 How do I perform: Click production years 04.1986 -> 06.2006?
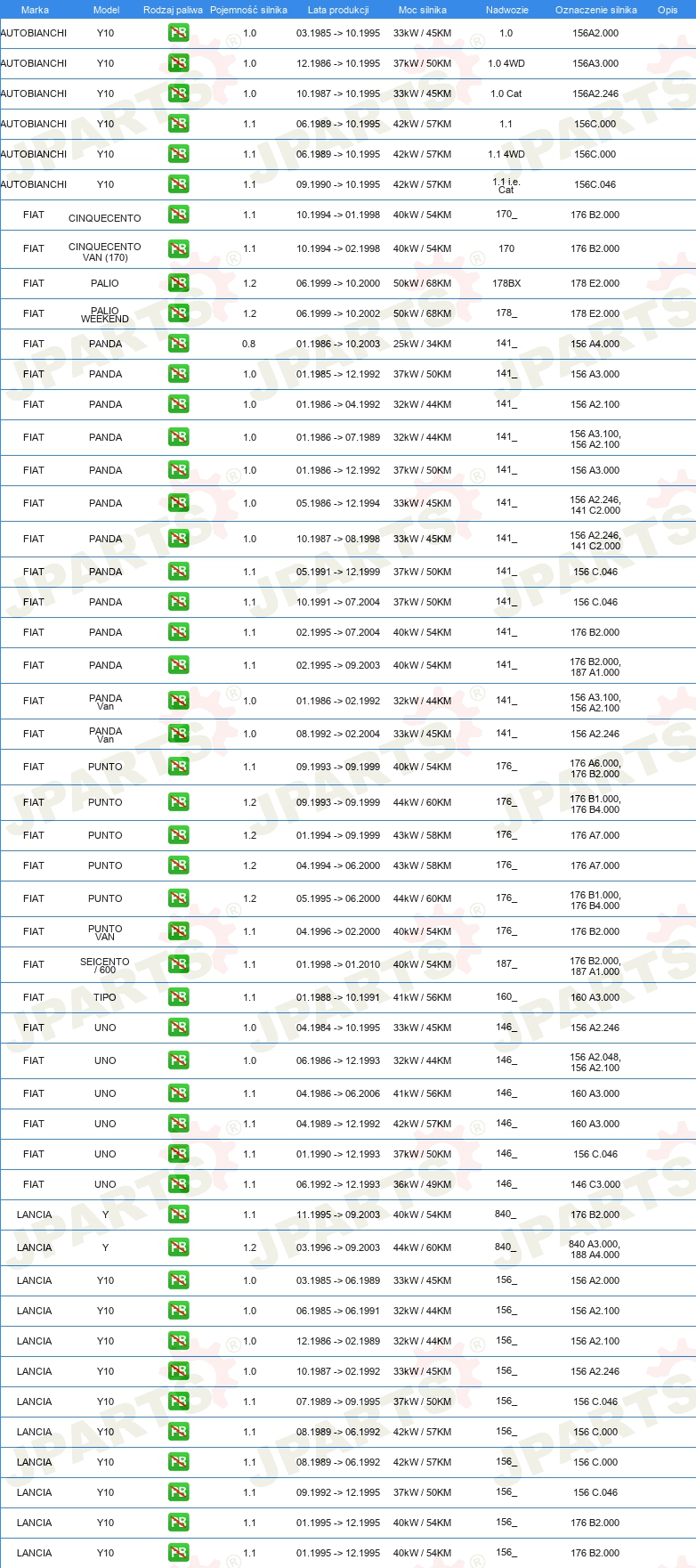tap(338, 1093)
